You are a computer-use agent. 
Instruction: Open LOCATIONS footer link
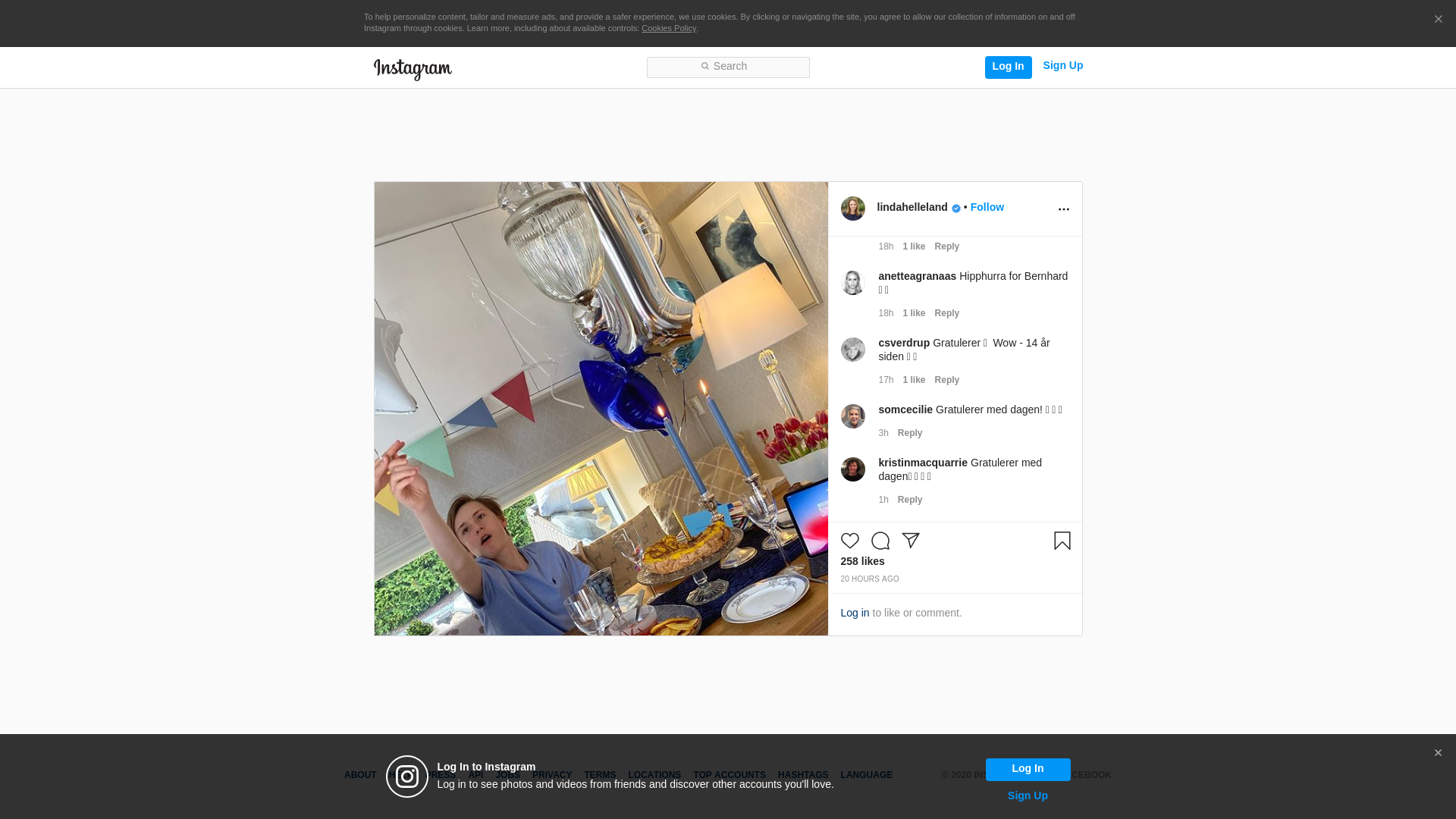pos(654,776)
